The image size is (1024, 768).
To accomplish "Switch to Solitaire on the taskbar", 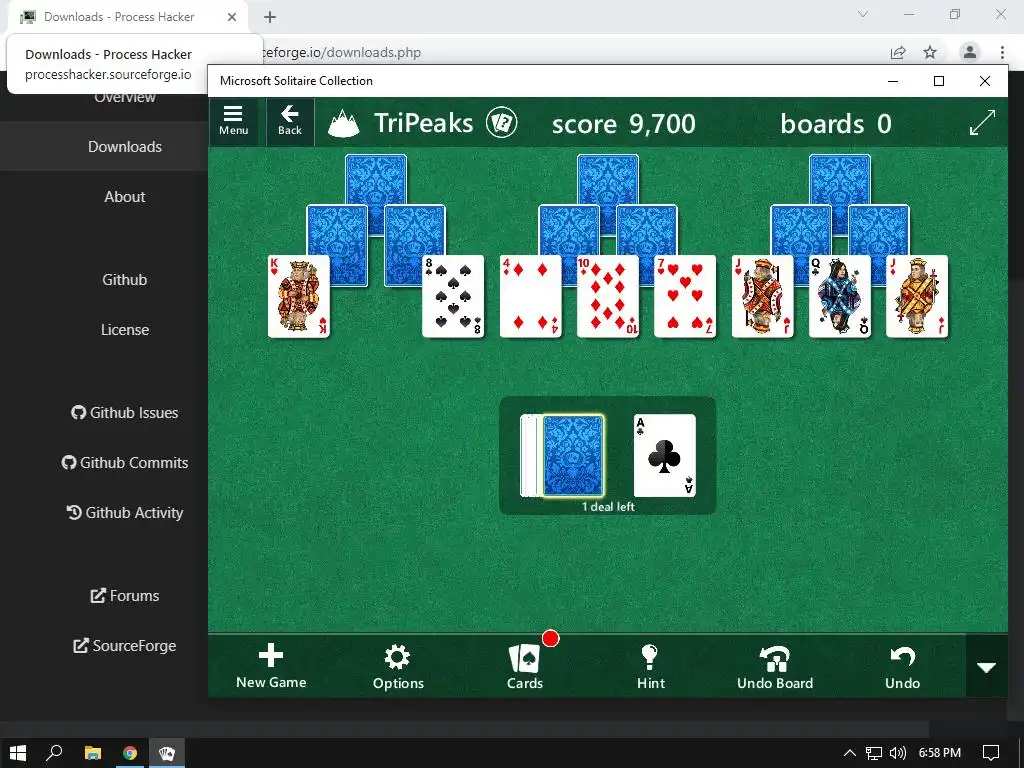I will (x=167, y=753).
